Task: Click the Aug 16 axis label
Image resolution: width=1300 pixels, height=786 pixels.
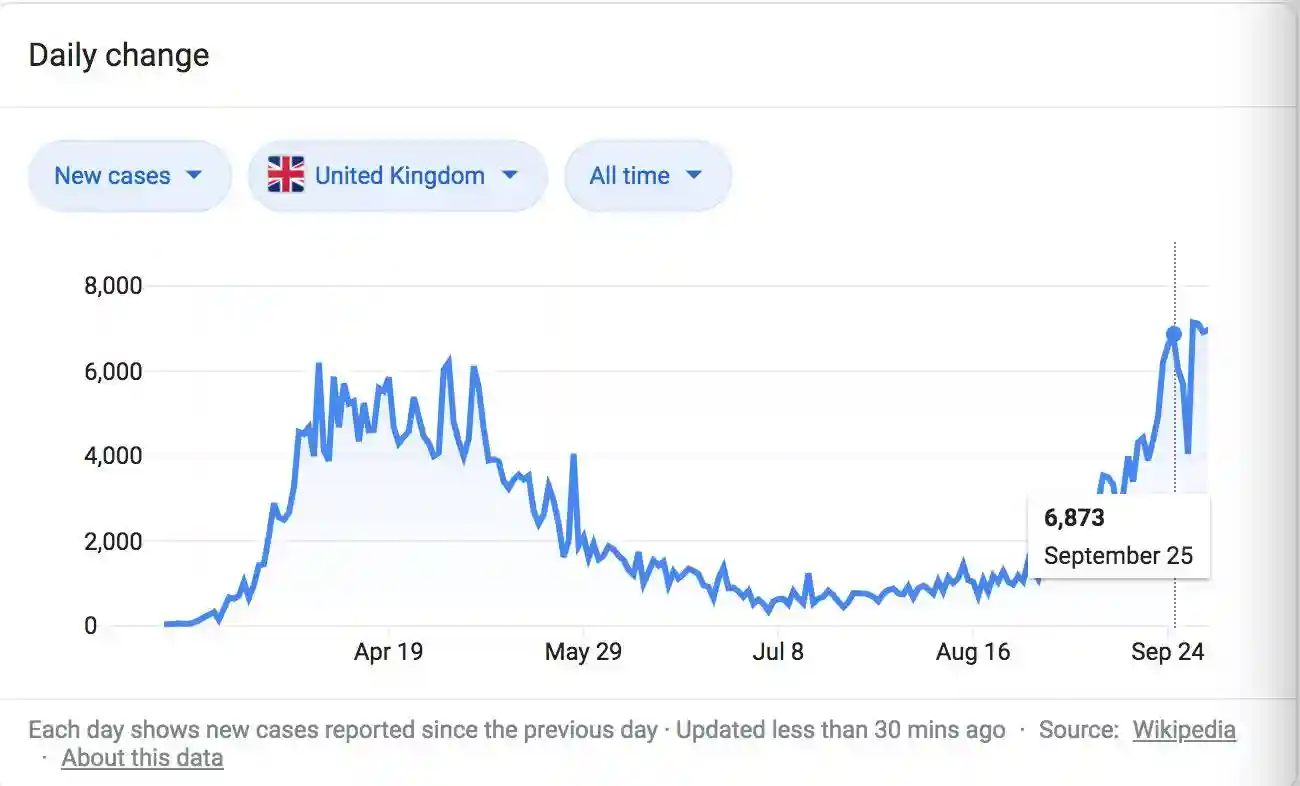Action: click(973, 652)
